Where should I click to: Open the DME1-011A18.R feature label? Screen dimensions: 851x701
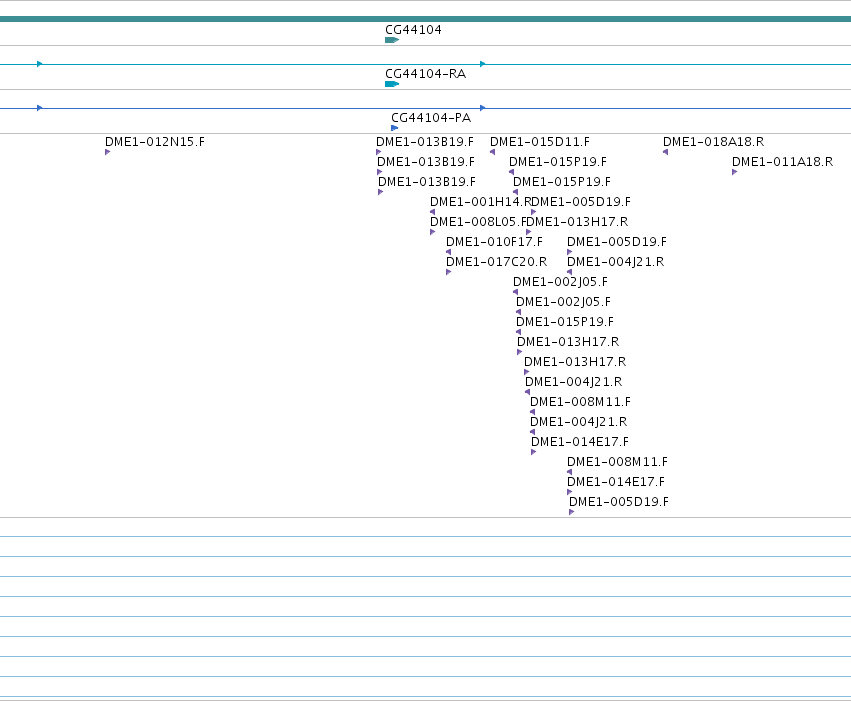tap(782, 162)
